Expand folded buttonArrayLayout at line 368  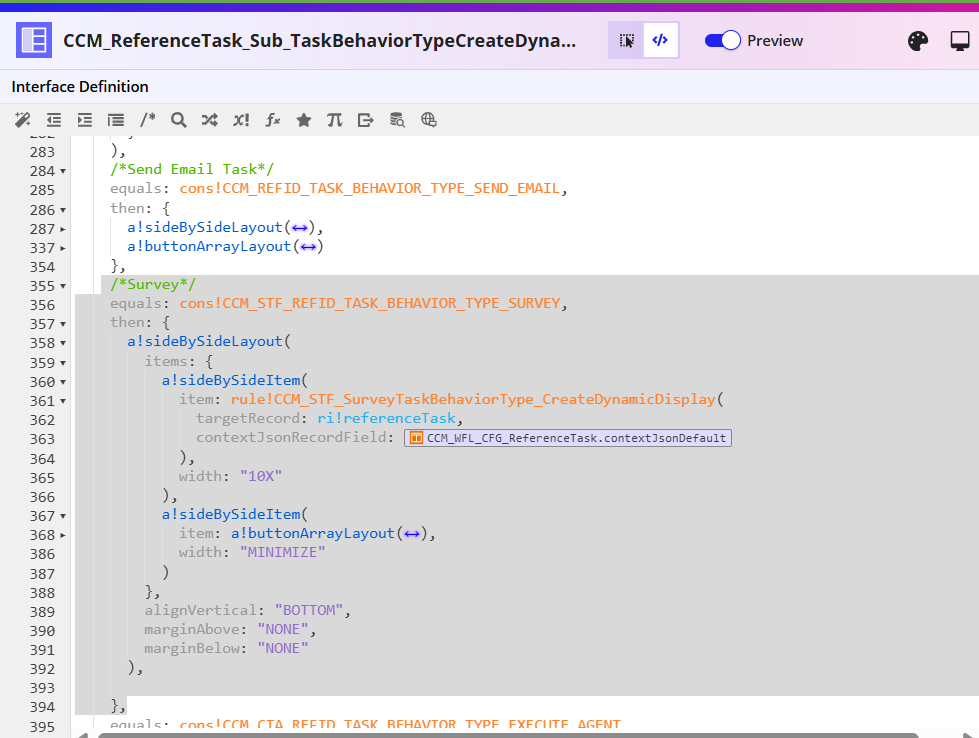click(x=63, y=536)
